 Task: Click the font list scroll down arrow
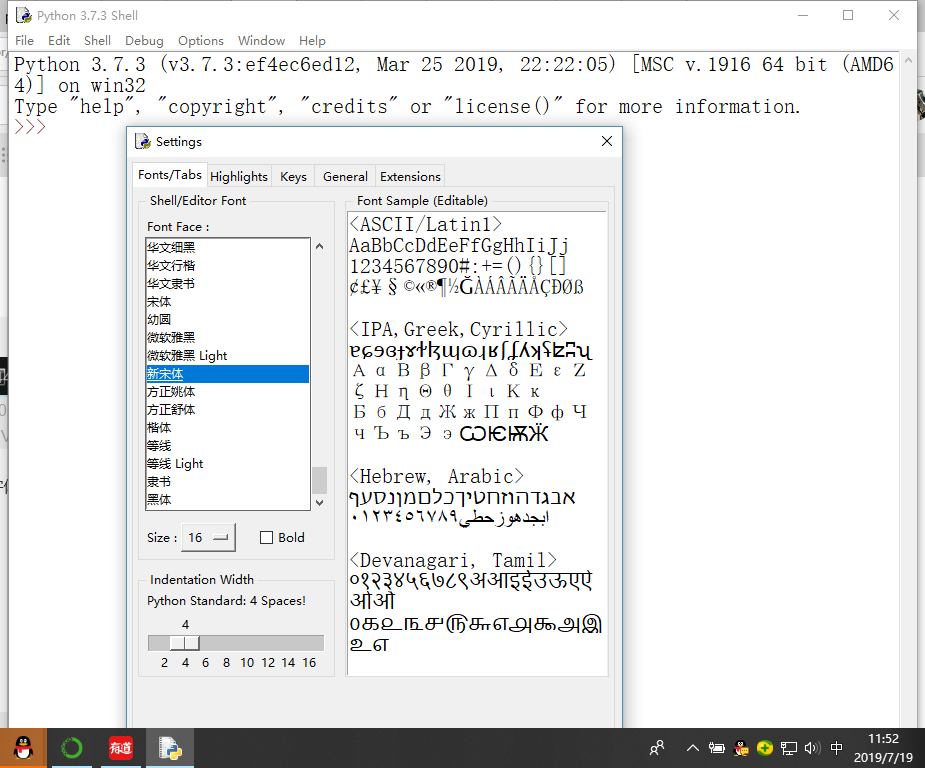pyautogui.click(x=319, y=503)
